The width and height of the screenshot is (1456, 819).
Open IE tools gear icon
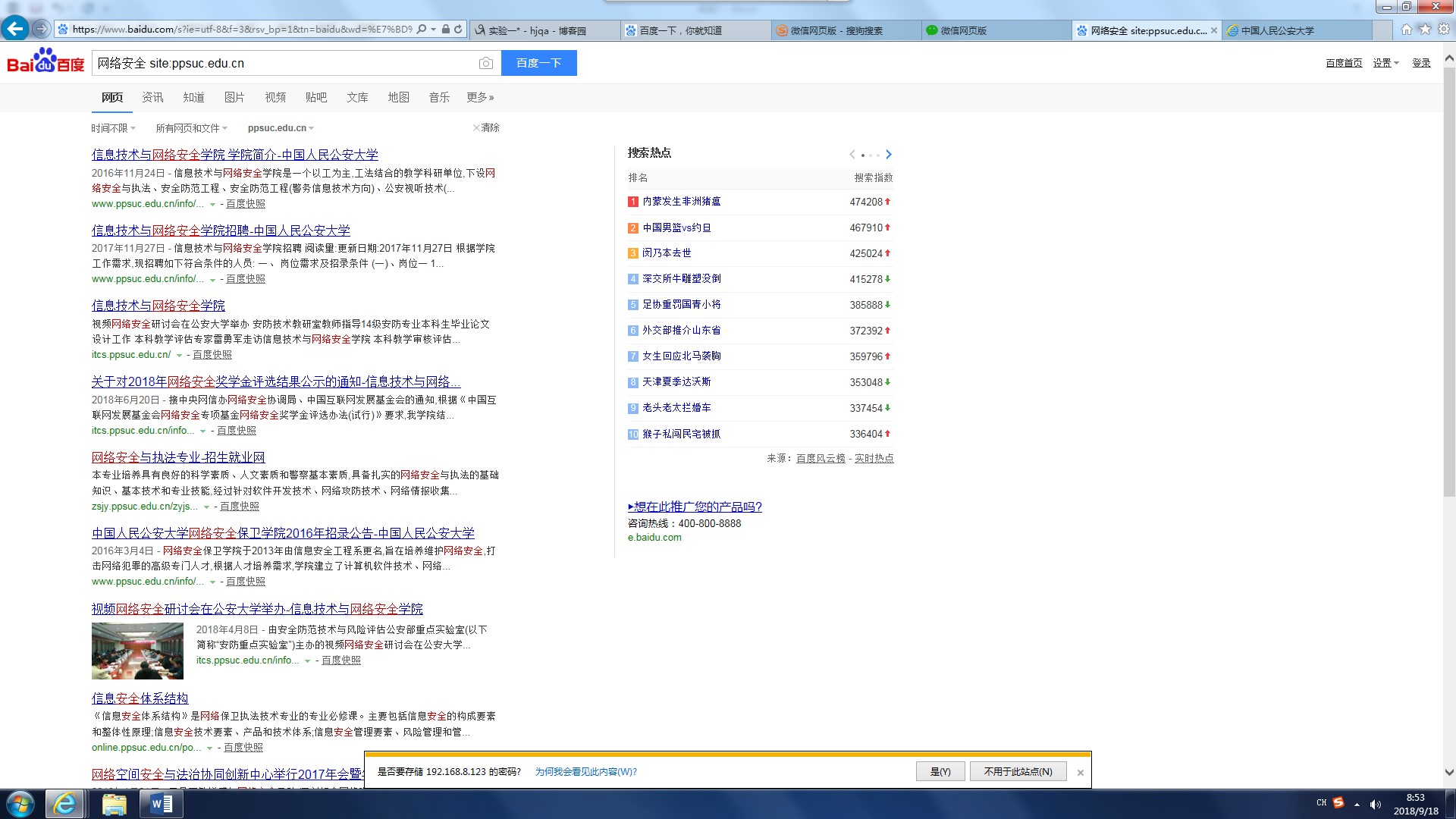pyautogui.click(x=1444, y=30)
